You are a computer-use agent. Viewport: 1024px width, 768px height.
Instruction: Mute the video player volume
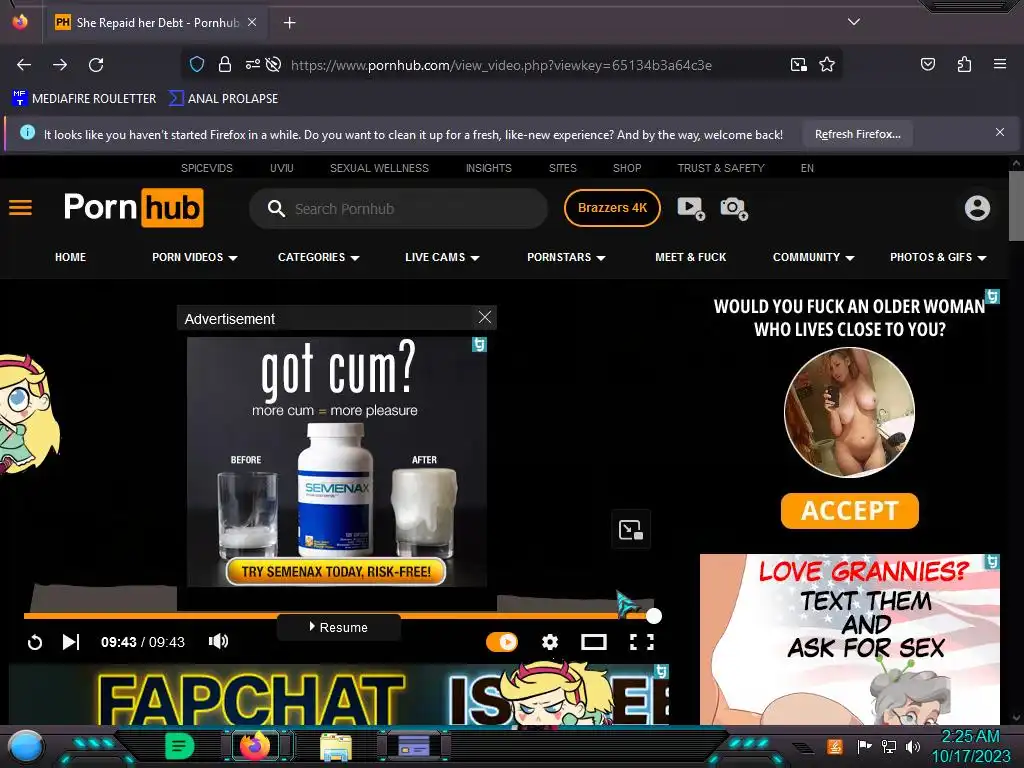[x=218, y=641]
